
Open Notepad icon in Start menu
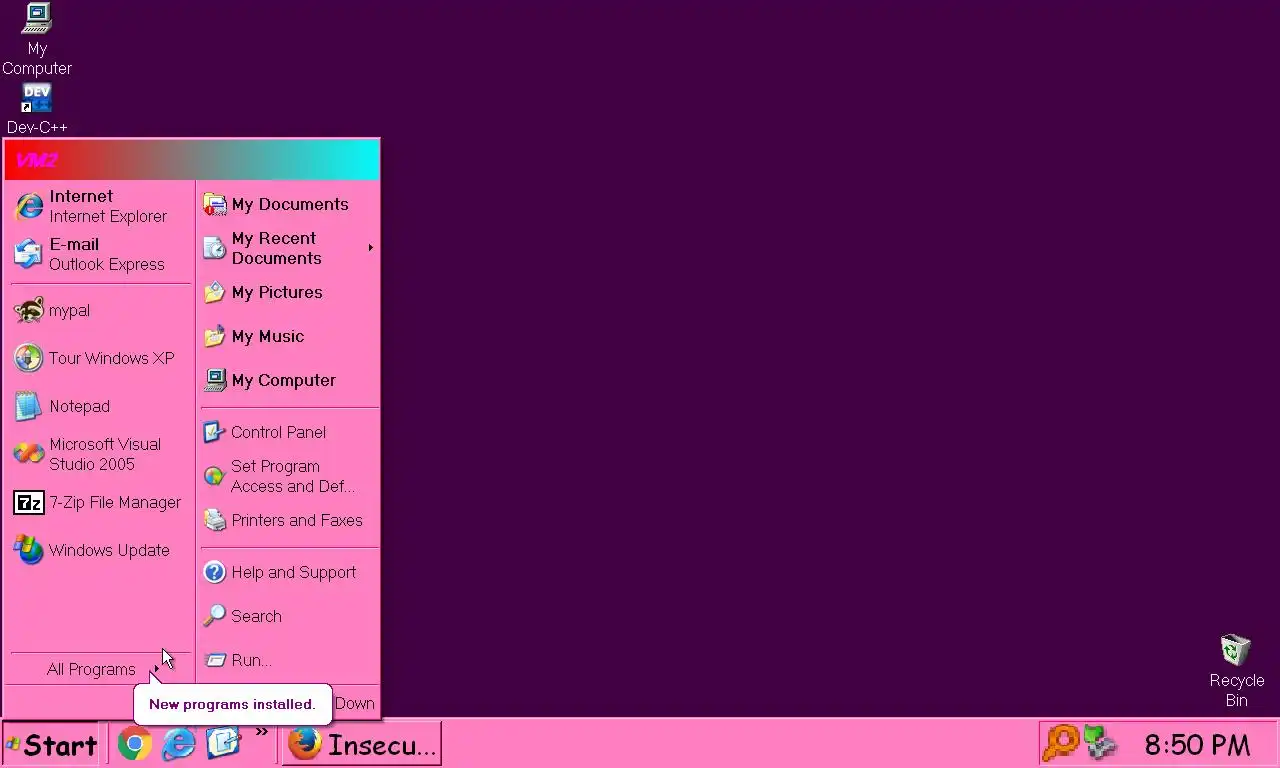pyautogui.click(x=29, y=406)
